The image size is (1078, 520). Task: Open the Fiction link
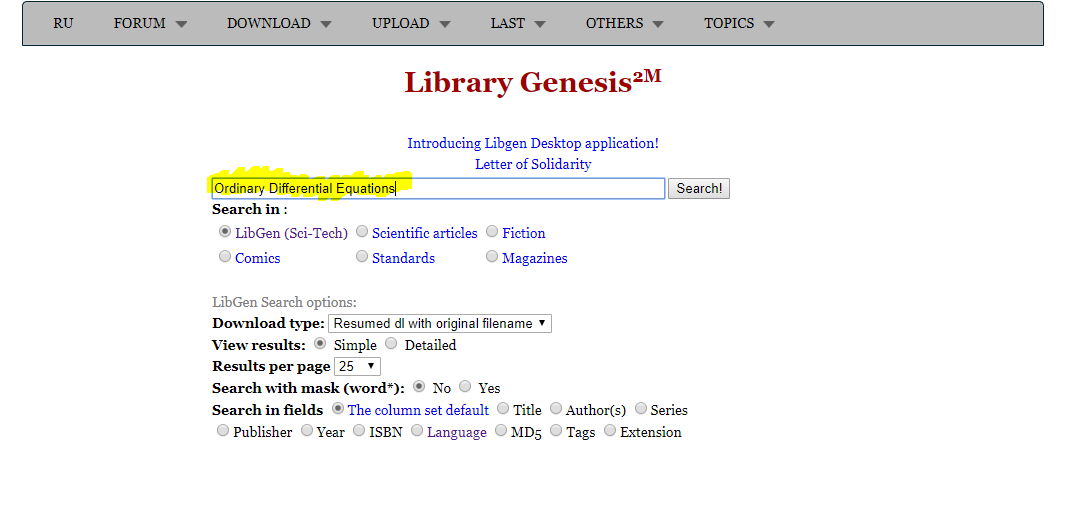524,233
